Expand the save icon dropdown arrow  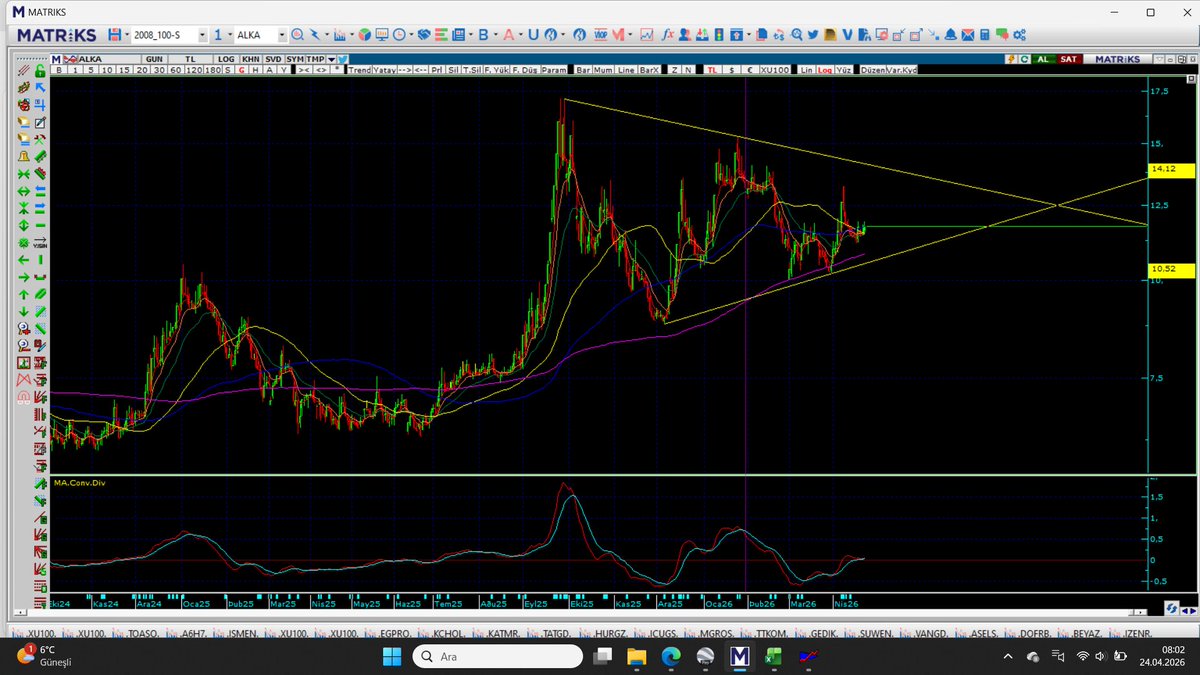coord(127,35)
